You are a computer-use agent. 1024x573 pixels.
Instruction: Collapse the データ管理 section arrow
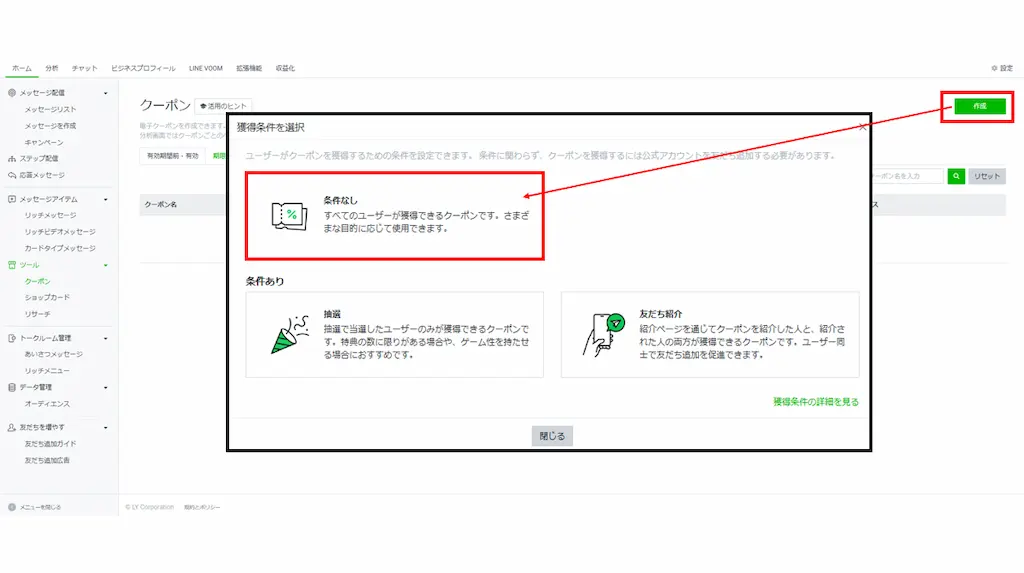click(106, 387)
